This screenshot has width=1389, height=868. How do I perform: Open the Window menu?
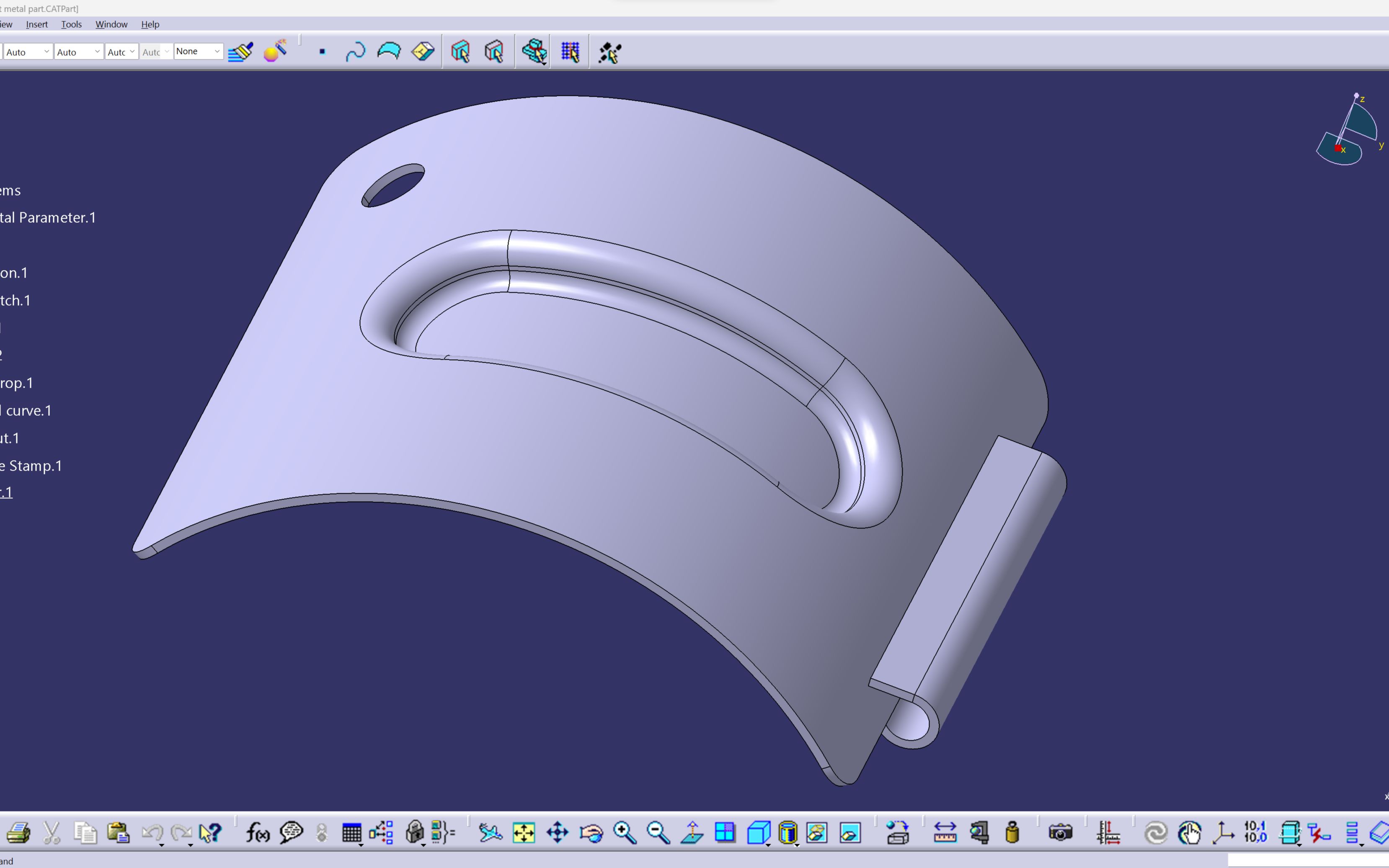pos(111,24)
